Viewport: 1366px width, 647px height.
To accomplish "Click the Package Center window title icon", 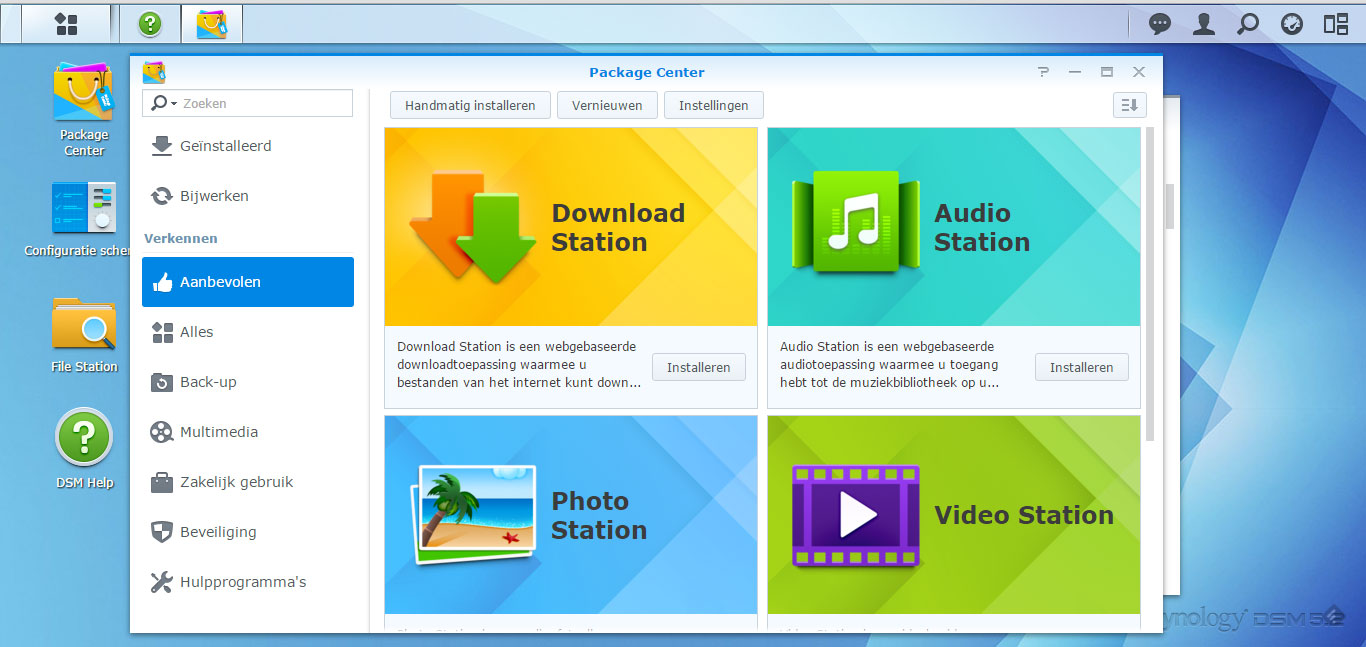I will click(x=154, y=72).
